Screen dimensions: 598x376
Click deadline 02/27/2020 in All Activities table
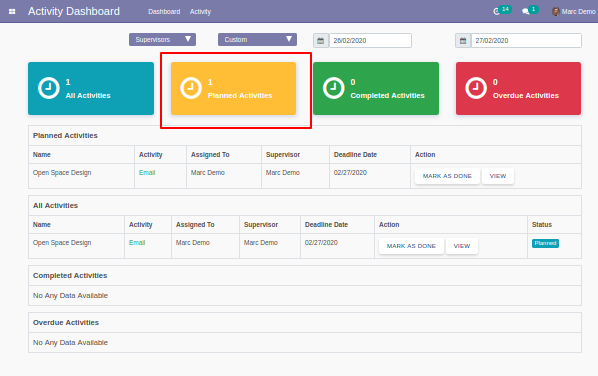click(x=321, y=243)
